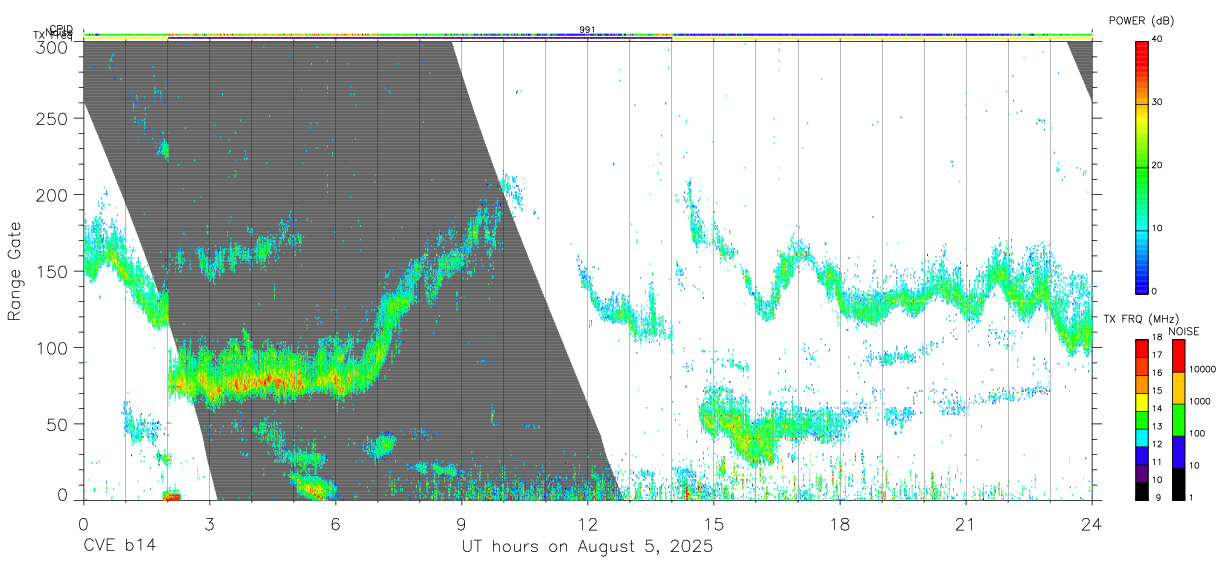Pick the yellow swatch of the TX FRQ bar

(x=1141, y=402)
